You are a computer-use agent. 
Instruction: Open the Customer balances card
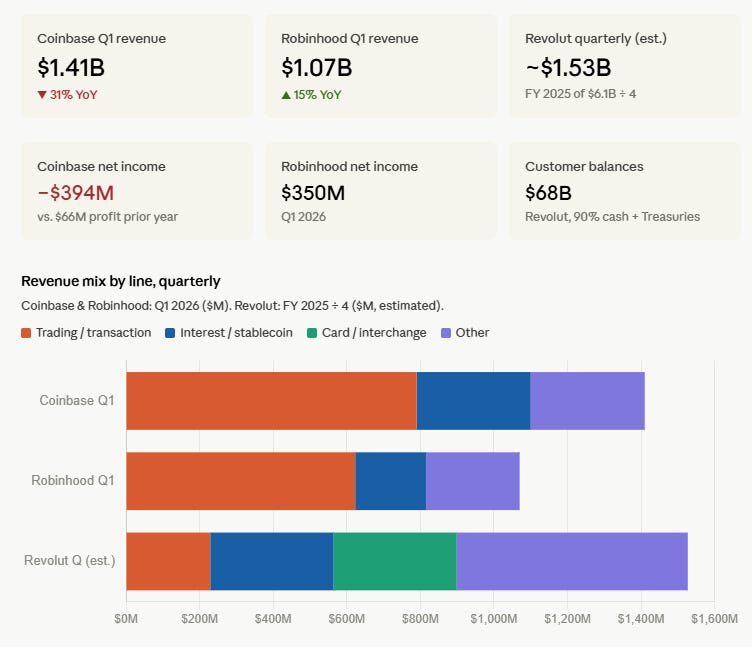pos(625,190)
